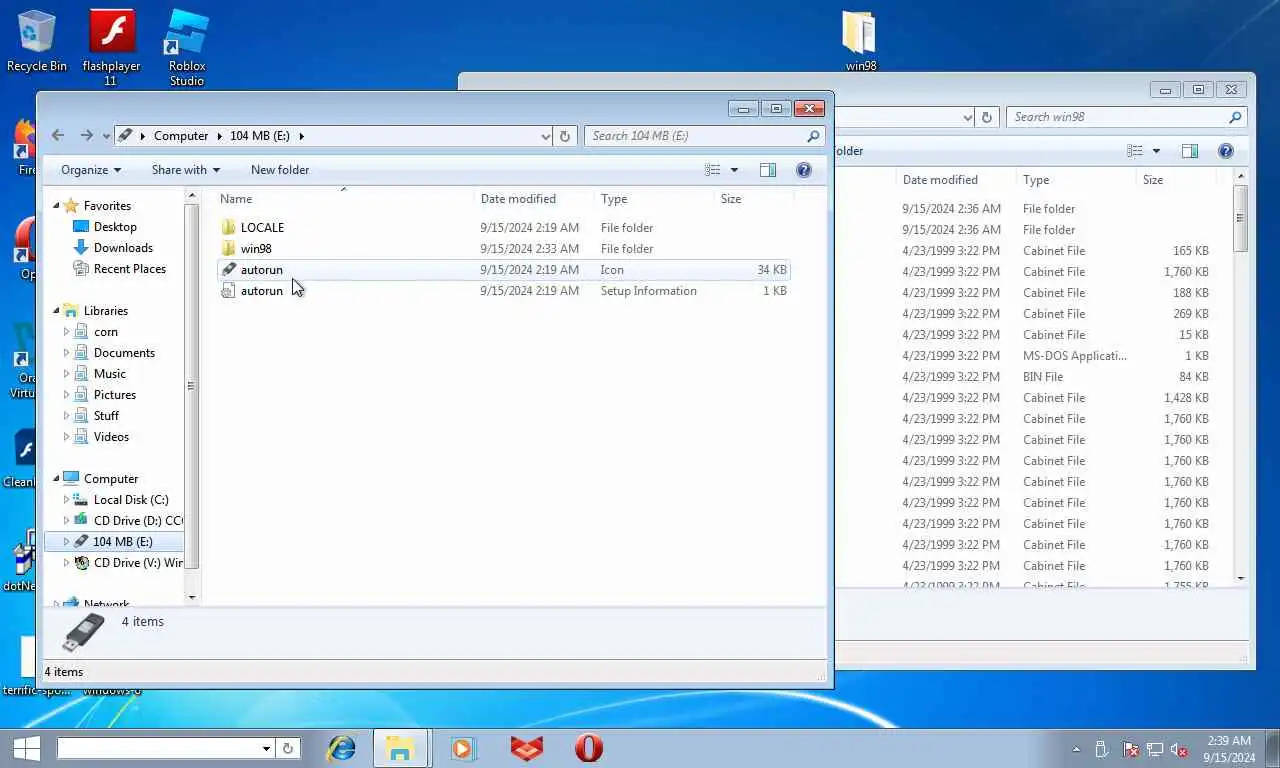Select the autorun Icon file
Image resolution: width=1280 pixels, height=768 pixels.
504,270
